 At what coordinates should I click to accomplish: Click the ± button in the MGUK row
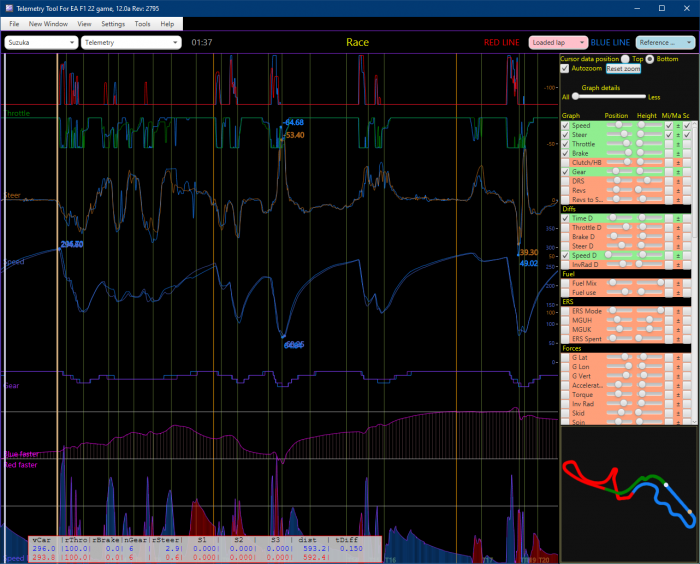(x=678, y=330)
